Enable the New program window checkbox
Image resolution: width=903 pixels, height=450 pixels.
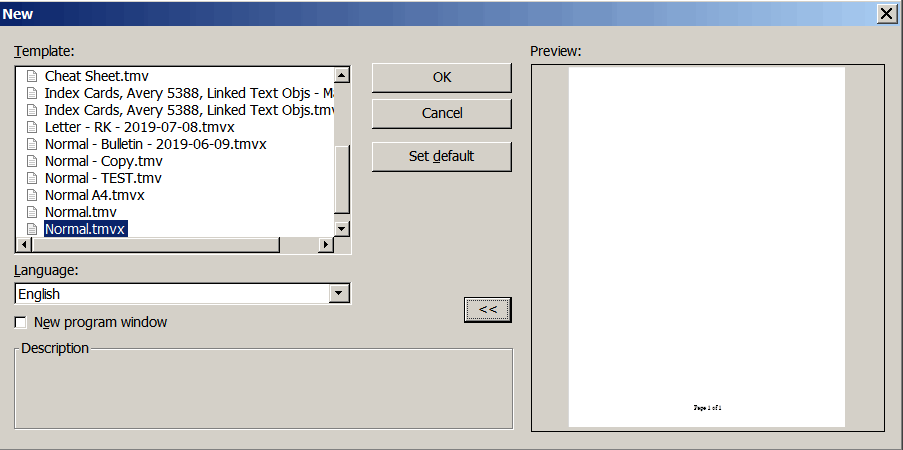[21, 323]
